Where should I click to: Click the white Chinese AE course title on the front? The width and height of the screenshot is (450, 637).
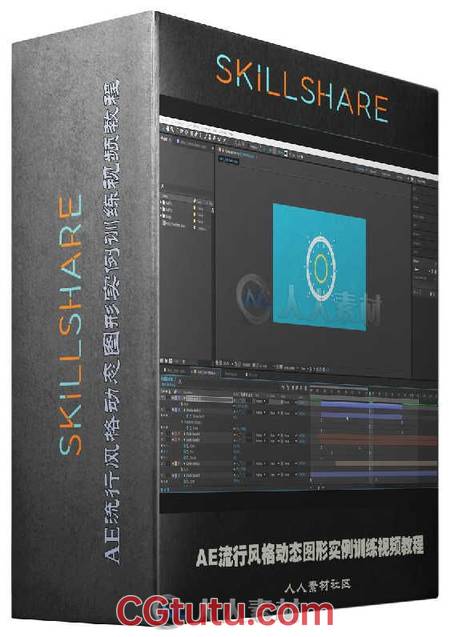pyautogui.click(x=310, y=553)
